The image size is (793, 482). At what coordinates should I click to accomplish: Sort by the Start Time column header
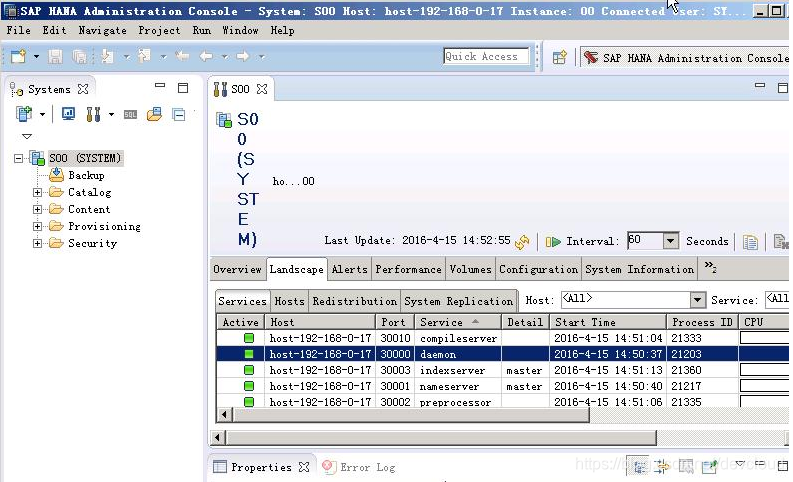tap(608, 322)
